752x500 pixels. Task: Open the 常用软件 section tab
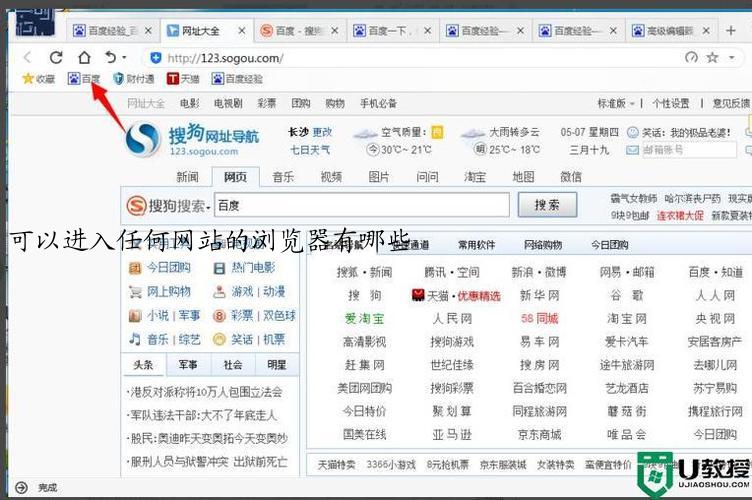click(476, 245)
